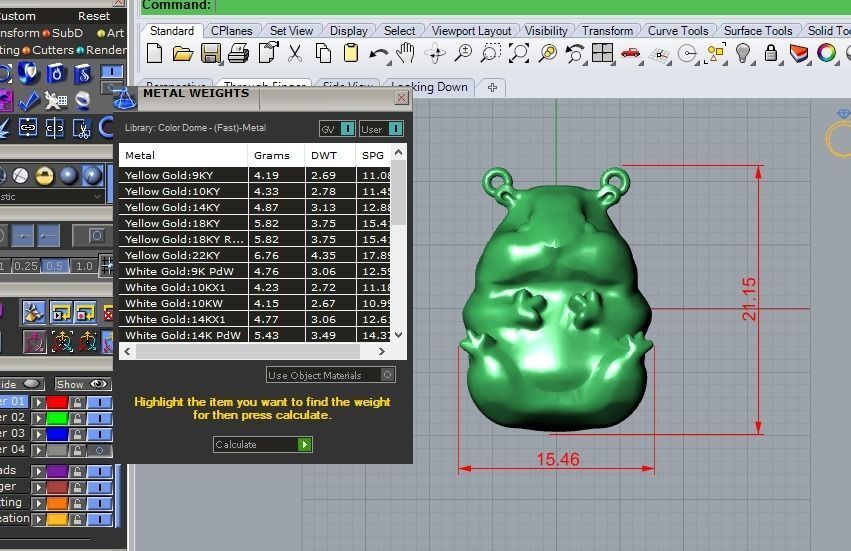Save the model with the floppy disk icon
This screenshot has width=851, height=551.
pos(211,54)
